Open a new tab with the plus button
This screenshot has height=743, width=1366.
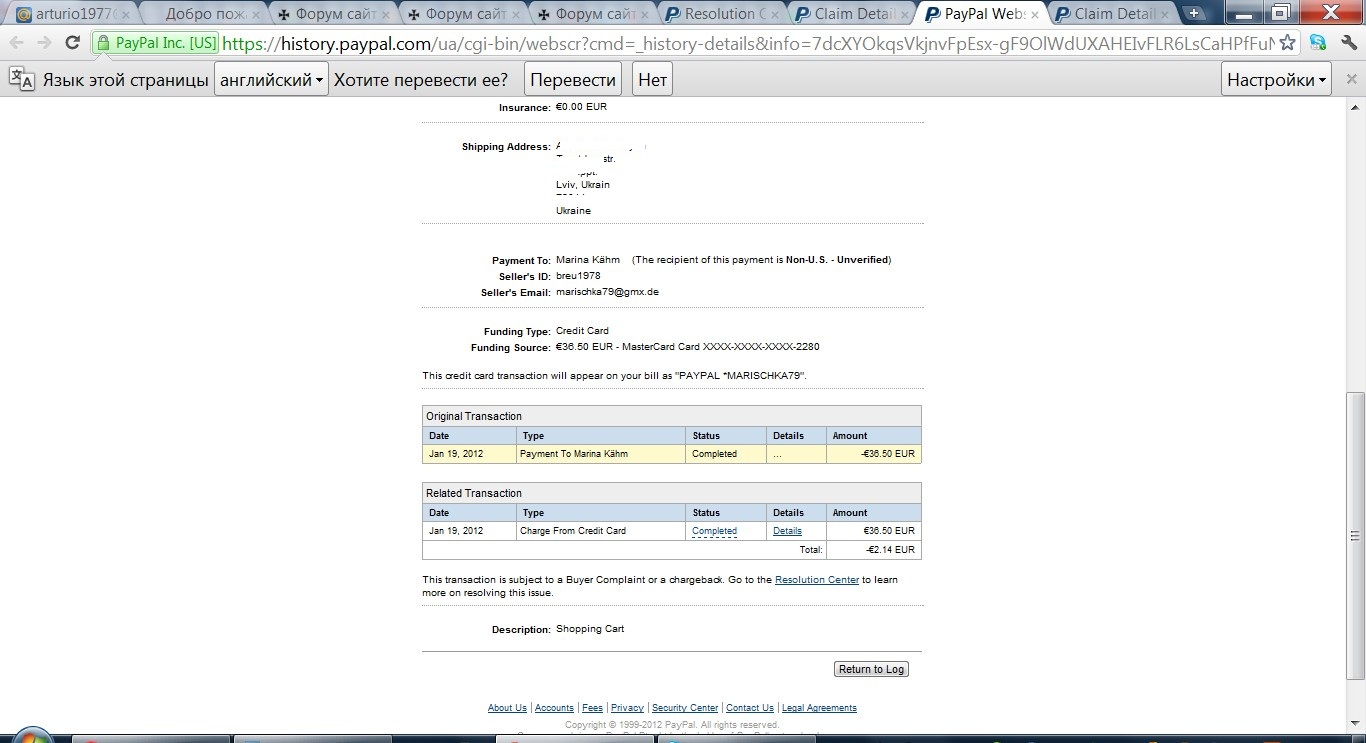click(x=1194, y=13)
